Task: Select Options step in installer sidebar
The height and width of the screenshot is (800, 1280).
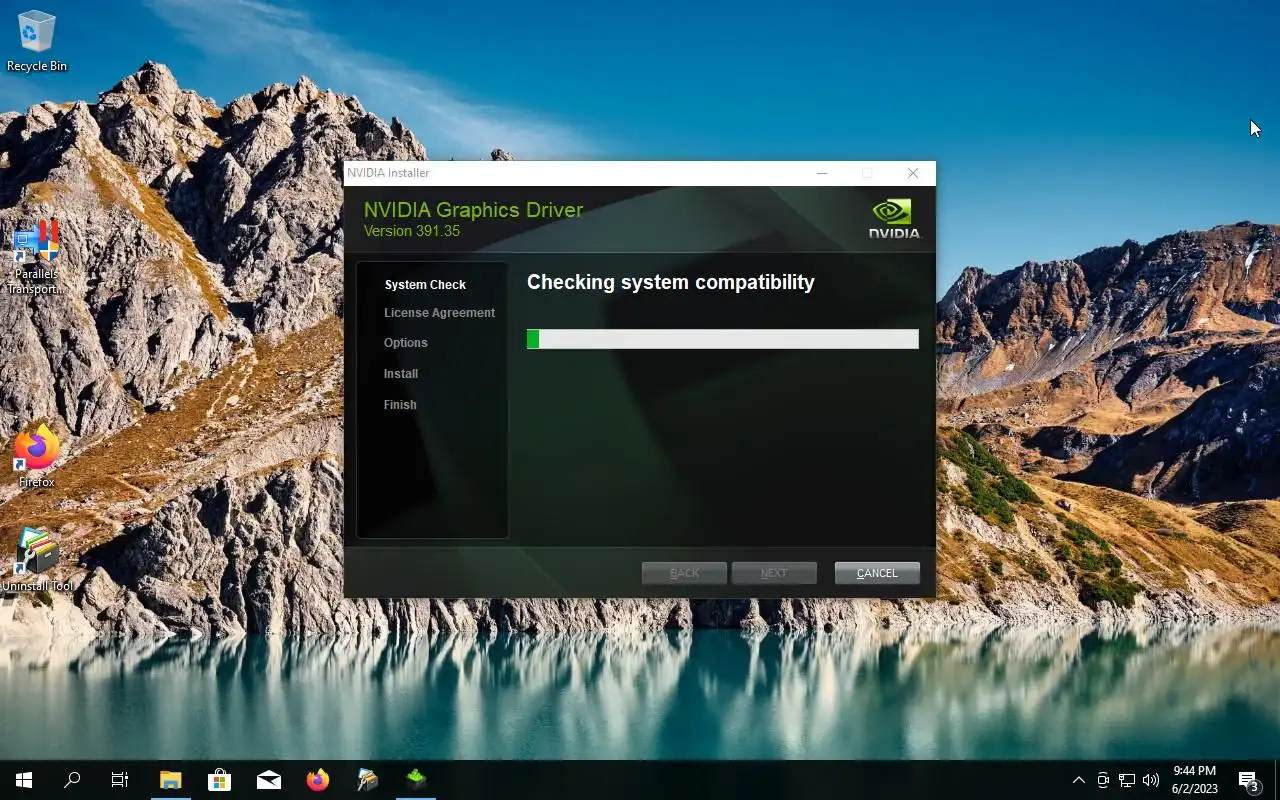Action: pos(405,343)
